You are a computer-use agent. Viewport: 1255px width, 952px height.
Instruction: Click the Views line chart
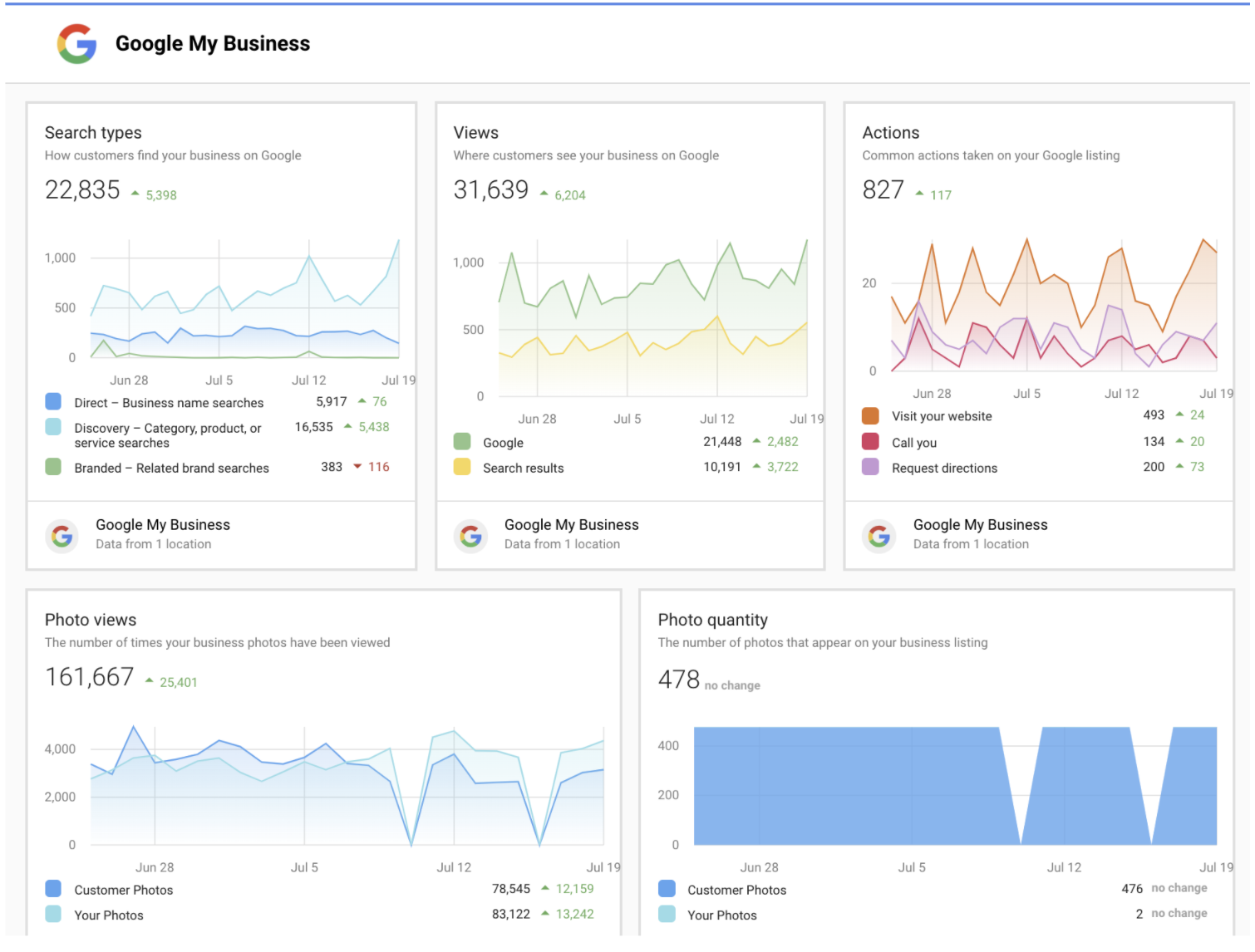pyautogui.click(x=652, y=317)
